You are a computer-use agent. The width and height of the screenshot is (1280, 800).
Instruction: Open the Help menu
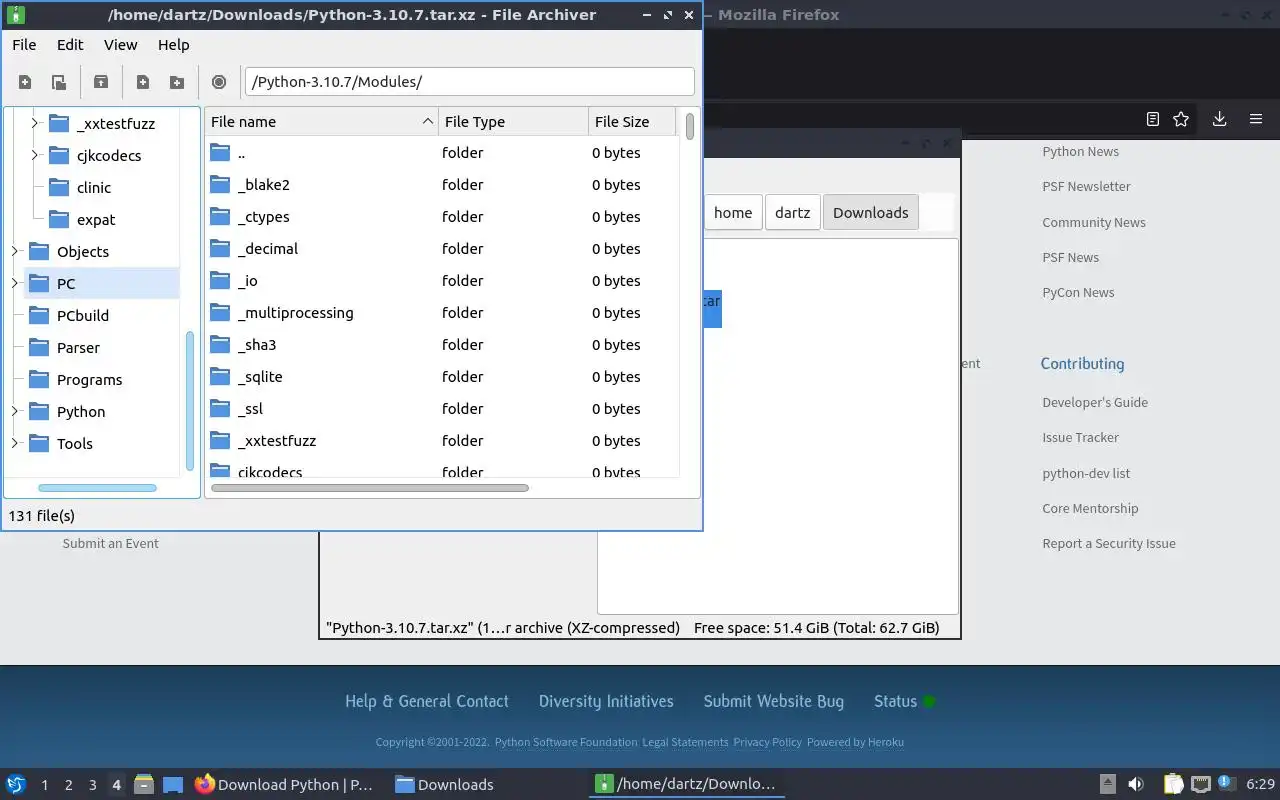[x=173, y=45]
